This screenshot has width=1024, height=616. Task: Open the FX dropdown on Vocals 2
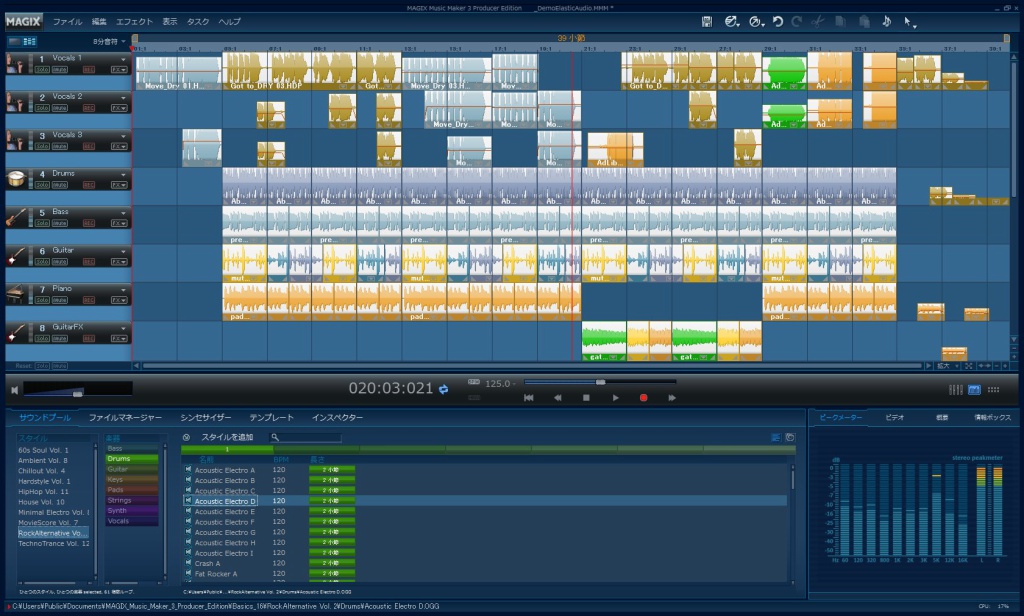119,108
